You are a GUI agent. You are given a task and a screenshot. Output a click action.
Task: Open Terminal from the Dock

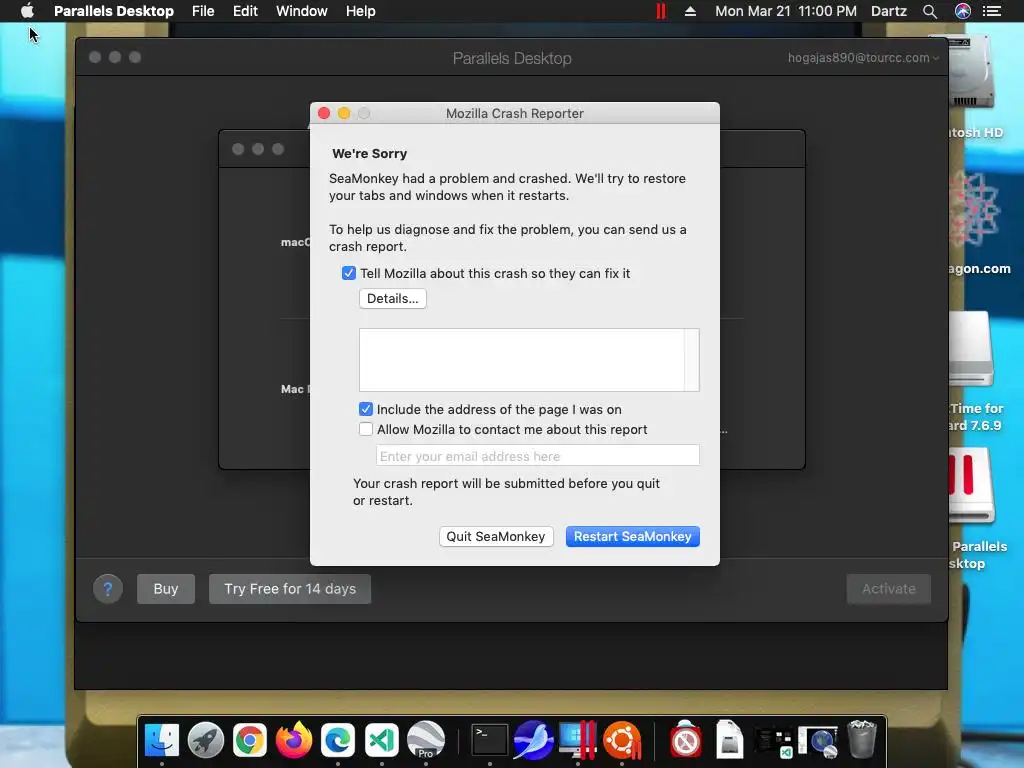tap(490, 740)
